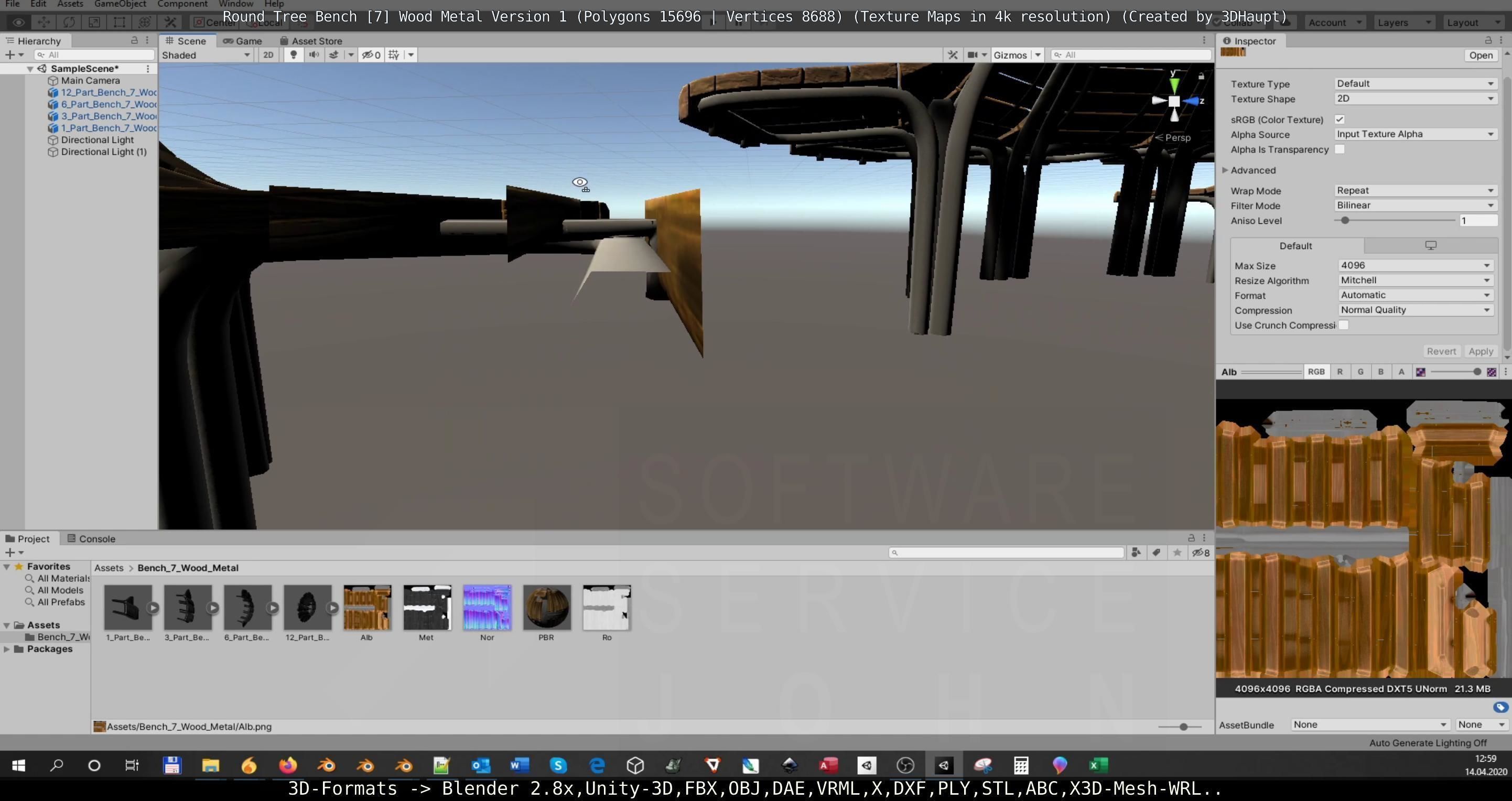Screen dimensions: 1512x801
Task: Open the Wrap Mode dropdown
Action: [1414, 191]
